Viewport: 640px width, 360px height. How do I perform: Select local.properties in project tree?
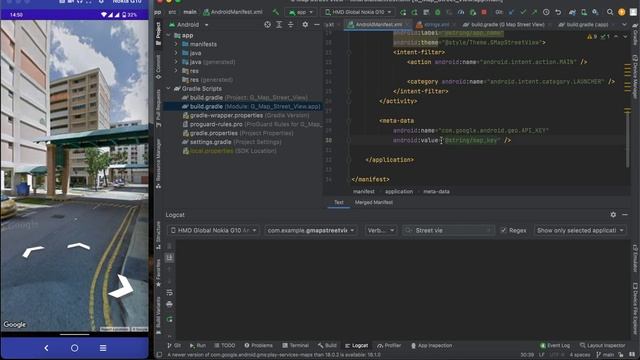click(x=211, y=151)
